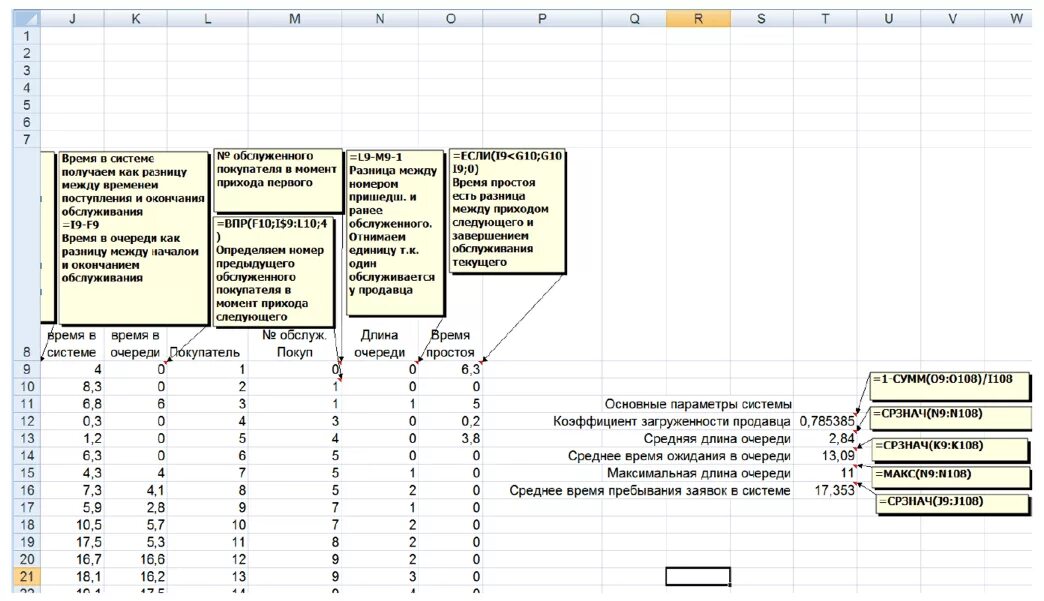
Task: Click idle time cell 3,8
Action: tap(451, 439)
